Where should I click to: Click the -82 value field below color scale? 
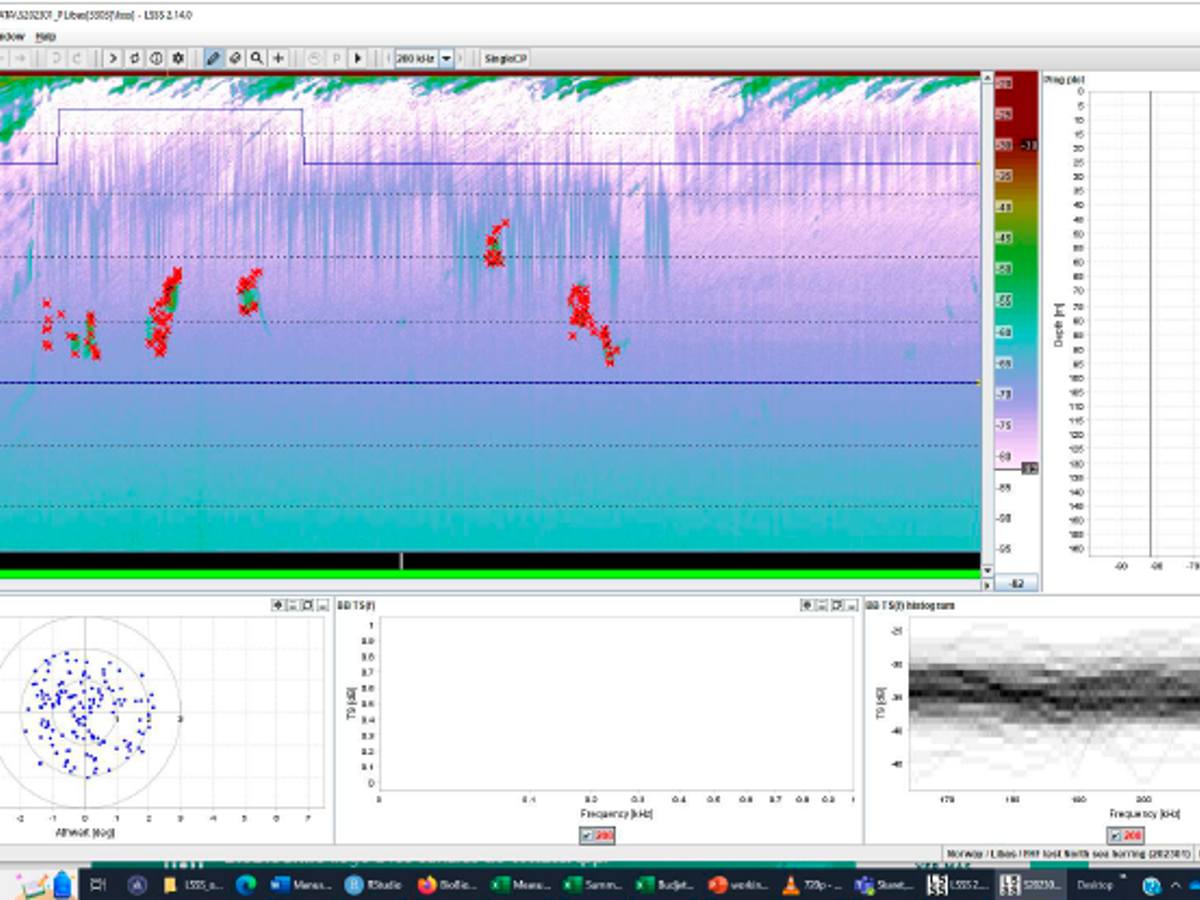(1017, 583)
